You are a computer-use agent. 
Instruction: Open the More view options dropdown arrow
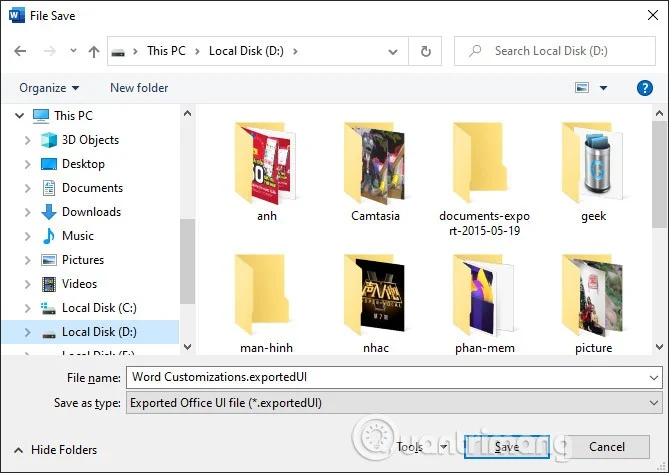(x=603, y=88)
